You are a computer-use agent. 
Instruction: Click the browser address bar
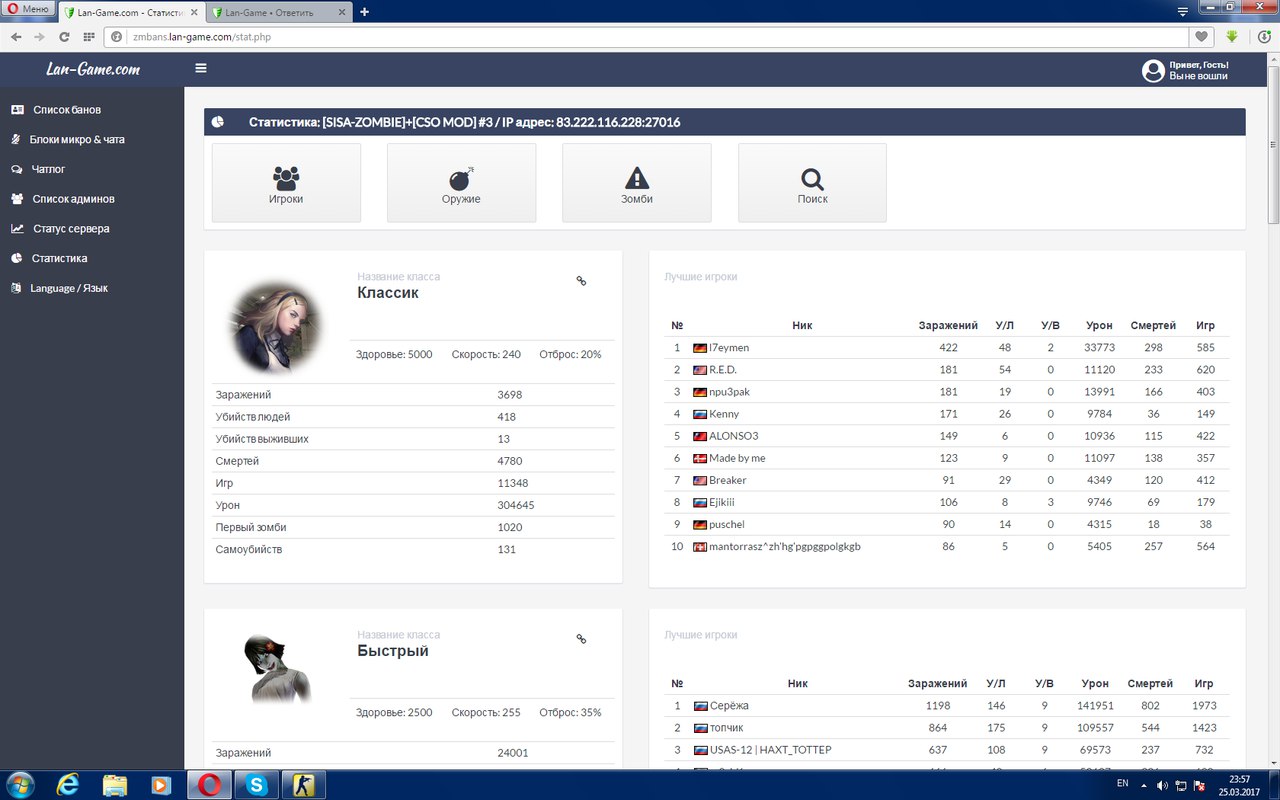pyautogui.click(x=650, y=37)
